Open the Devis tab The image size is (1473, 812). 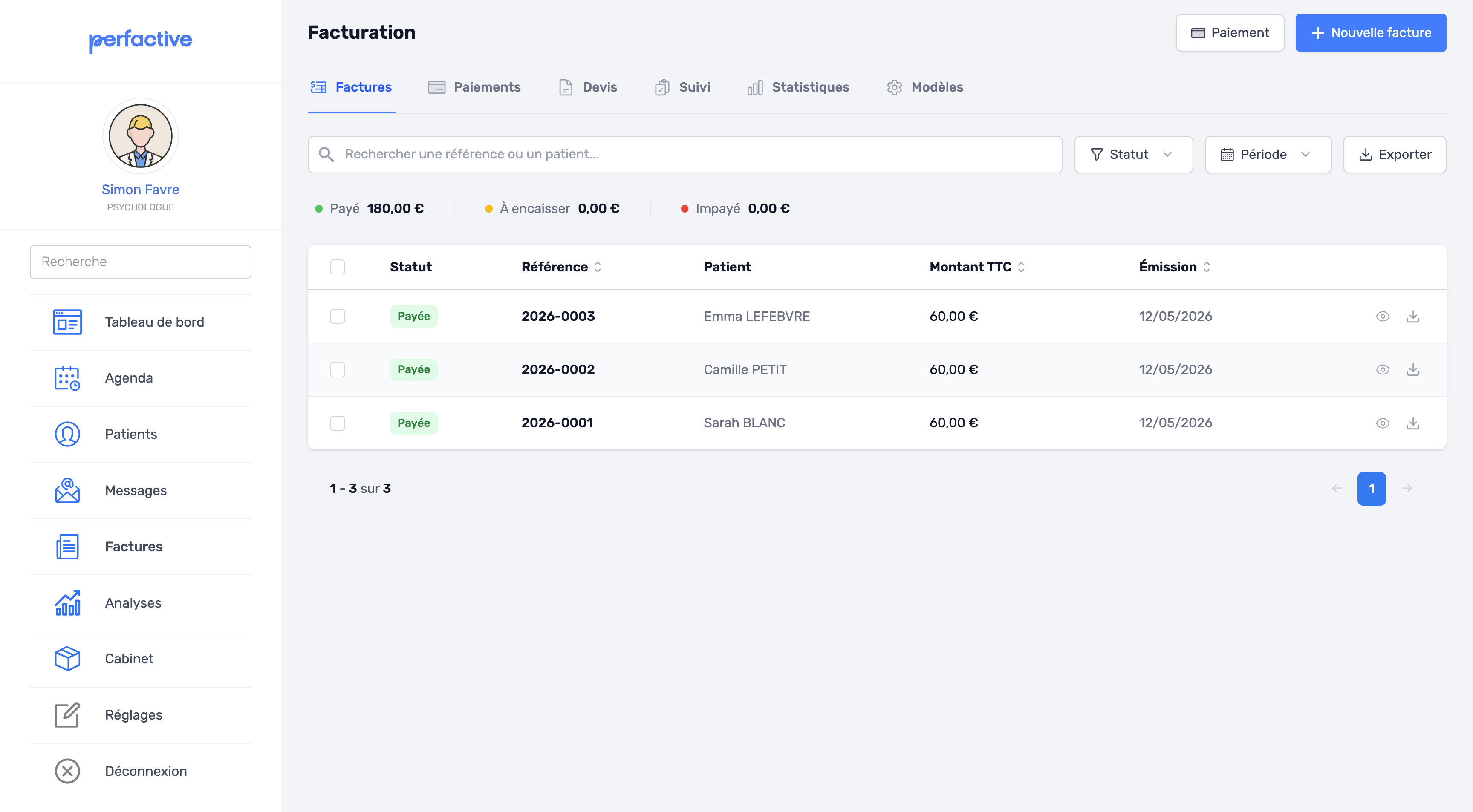[588, 87]
